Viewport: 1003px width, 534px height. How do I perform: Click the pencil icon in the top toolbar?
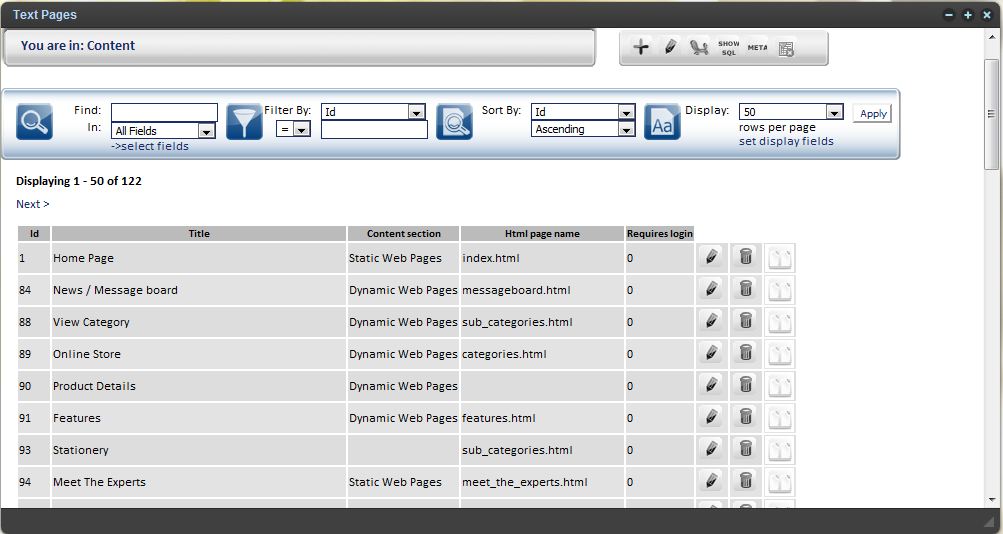pos(670,47)
